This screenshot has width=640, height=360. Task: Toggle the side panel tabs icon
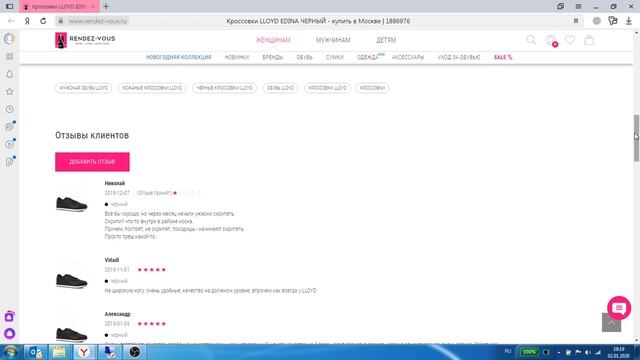10,7
